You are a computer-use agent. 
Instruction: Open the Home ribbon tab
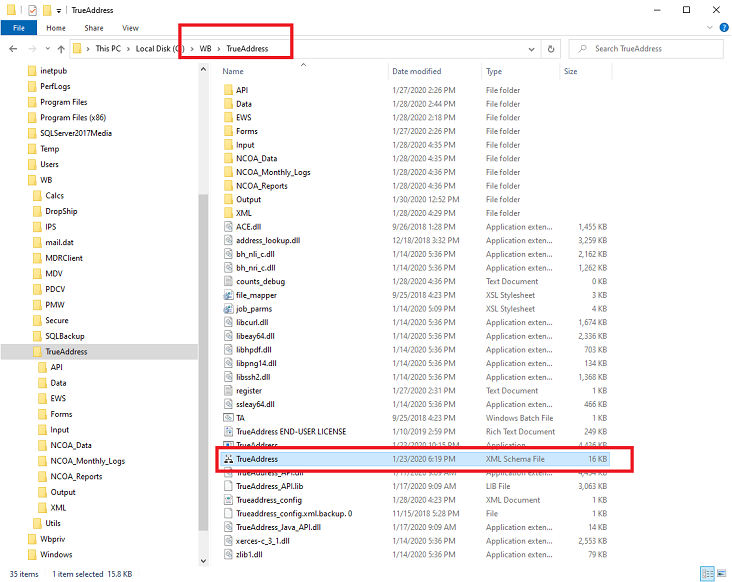[56, 28]
